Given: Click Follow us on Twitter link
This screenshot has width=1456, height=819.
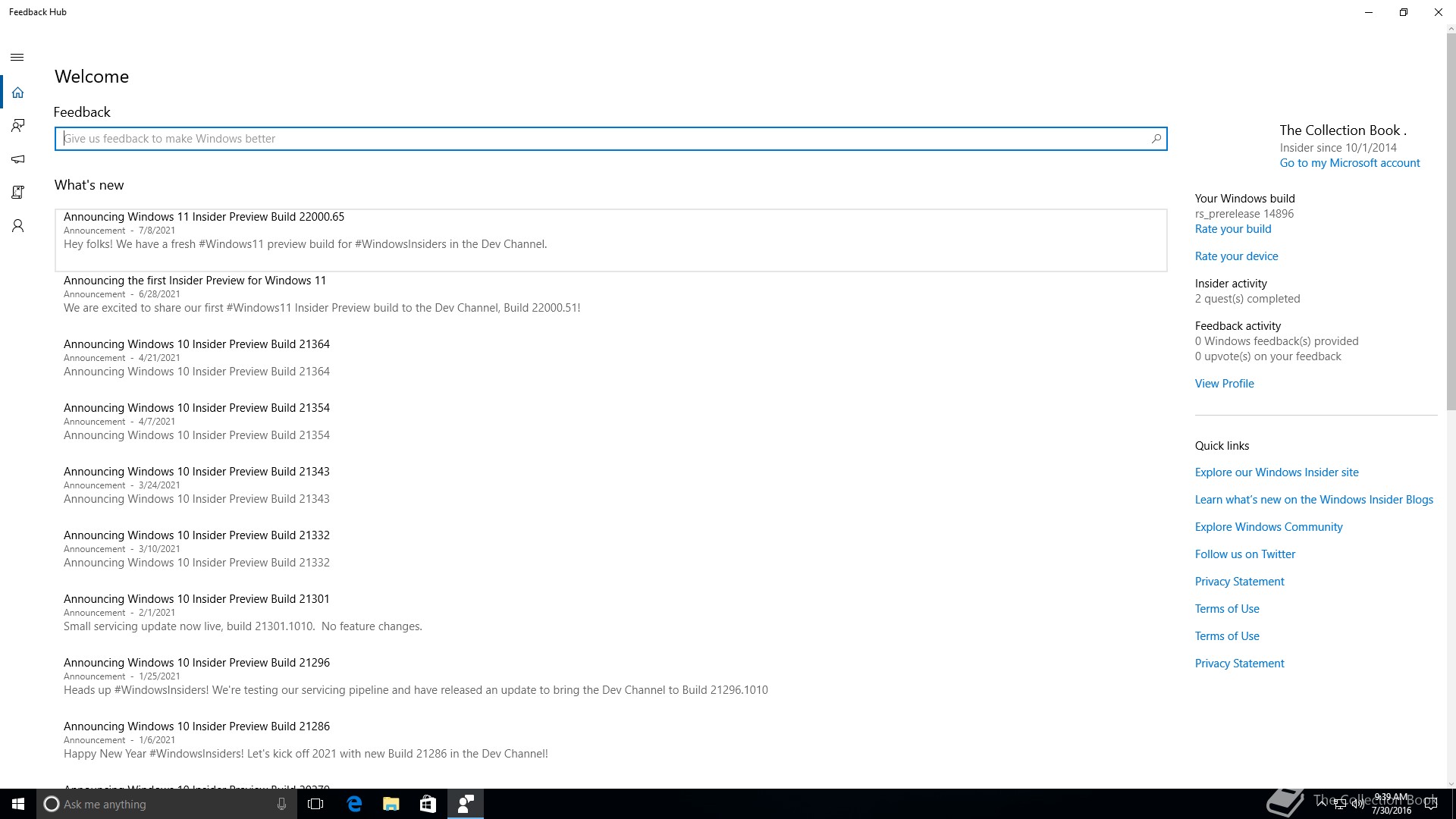Looking at the screenshot, I should click(1244, 554).
